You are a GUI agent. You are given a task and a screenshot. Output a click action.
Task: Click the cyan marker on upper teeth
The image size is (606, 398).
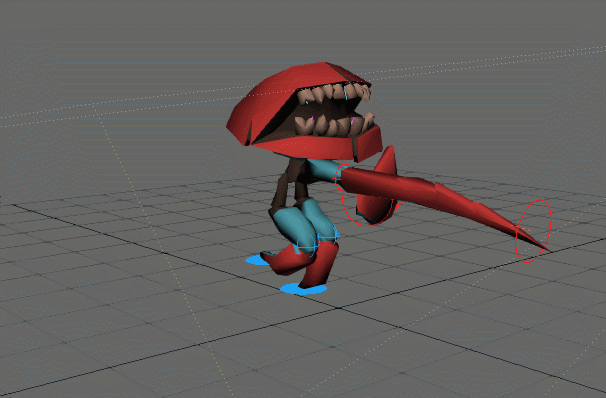307,102
